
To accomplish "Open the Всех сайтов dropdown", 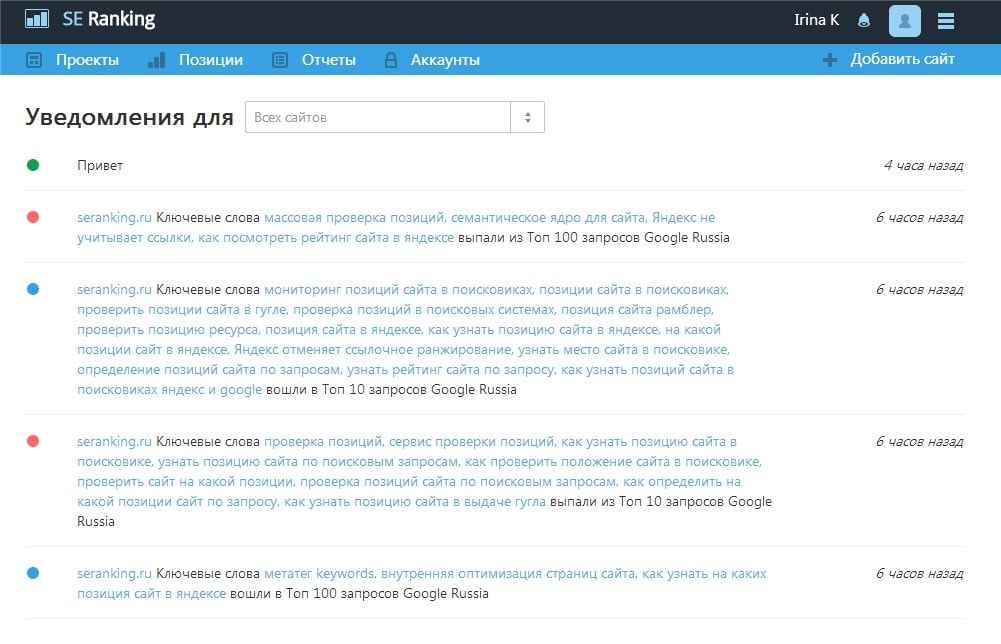I will tap(378, 117).
